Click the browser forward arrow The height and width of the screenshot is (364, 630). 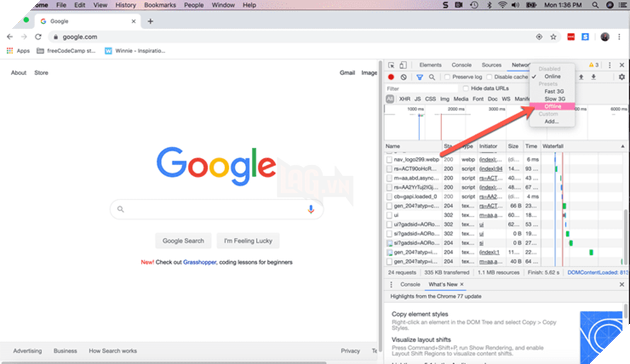pyautogui.click(x=24, y=37)
